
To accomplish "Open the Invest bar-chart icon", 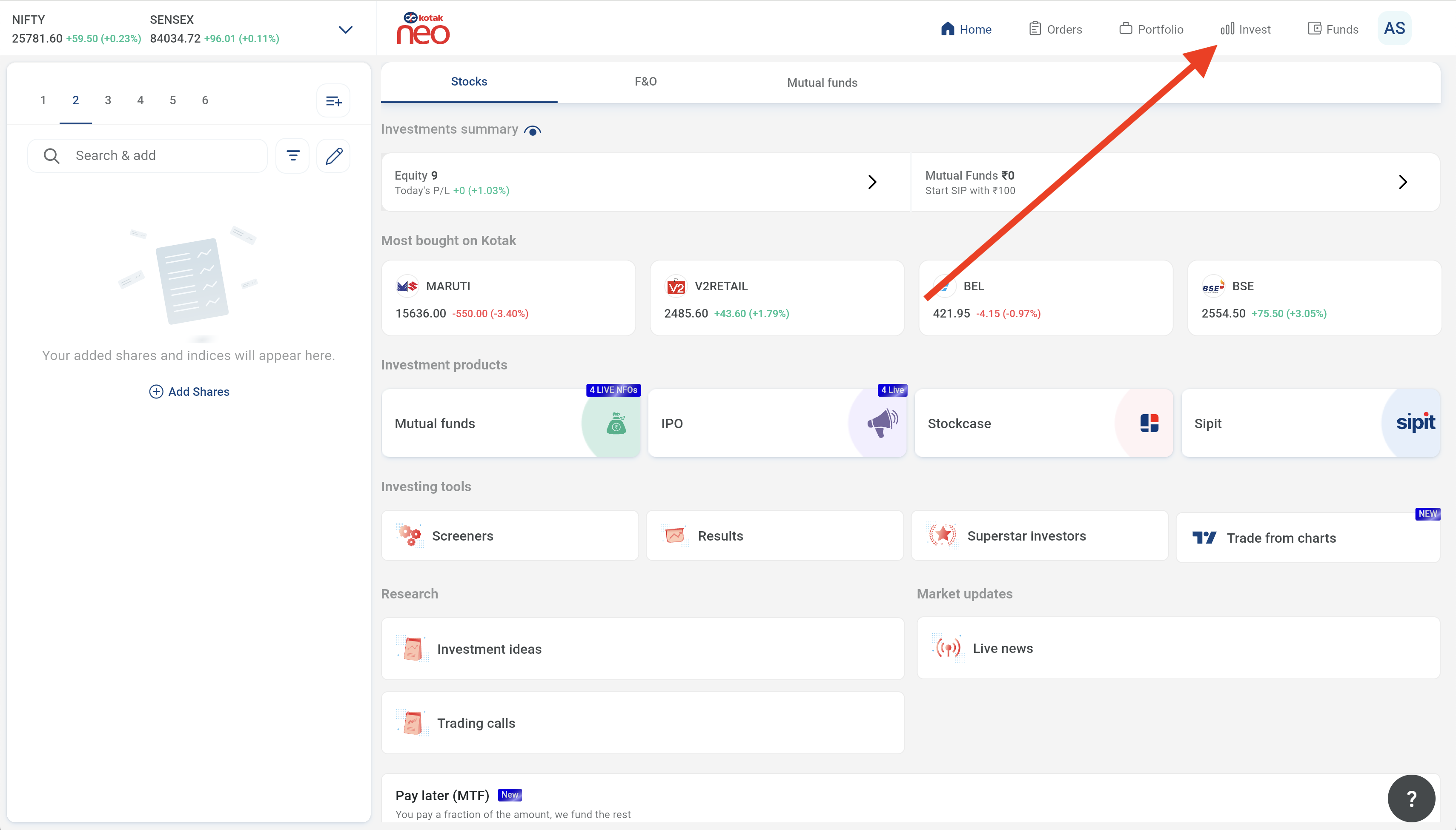I will tap(1227, 29).
